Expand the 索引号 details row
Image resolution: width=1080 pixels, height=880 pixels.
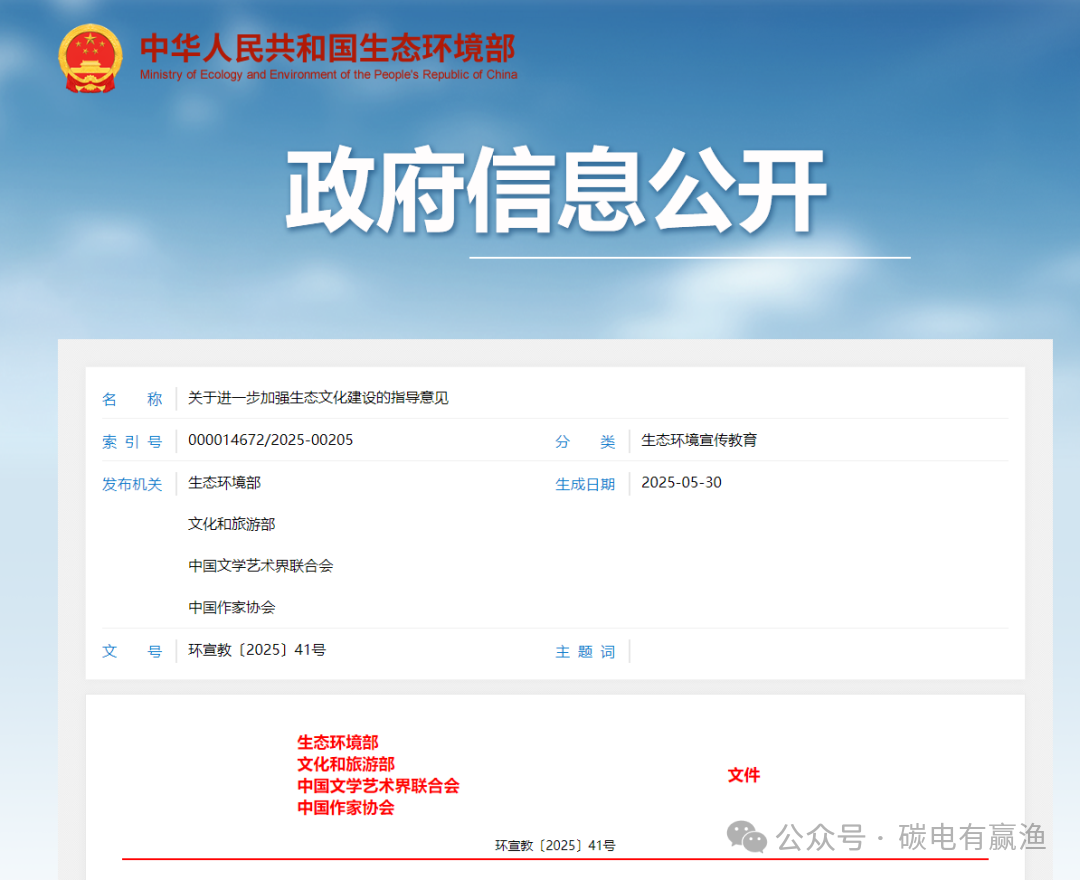(x=132, y=440)
